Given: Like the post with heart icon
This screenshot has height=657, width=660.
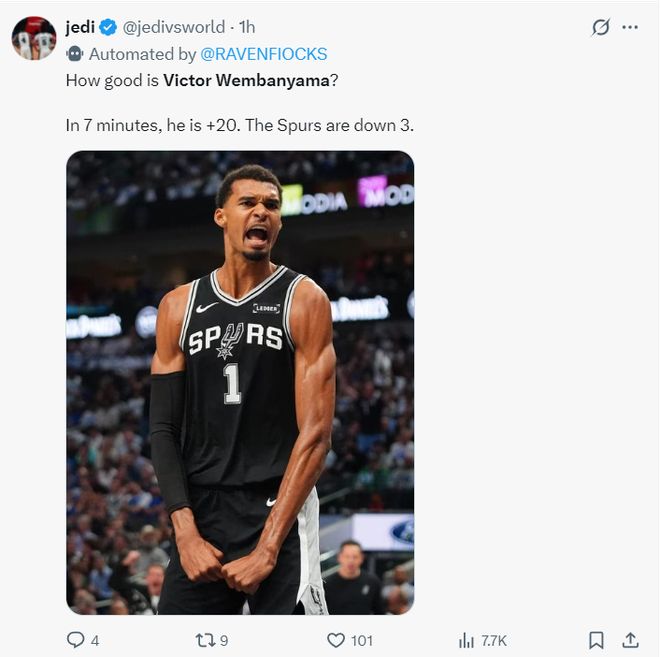Looking at the screenshot, I should [x=336, y=640].
